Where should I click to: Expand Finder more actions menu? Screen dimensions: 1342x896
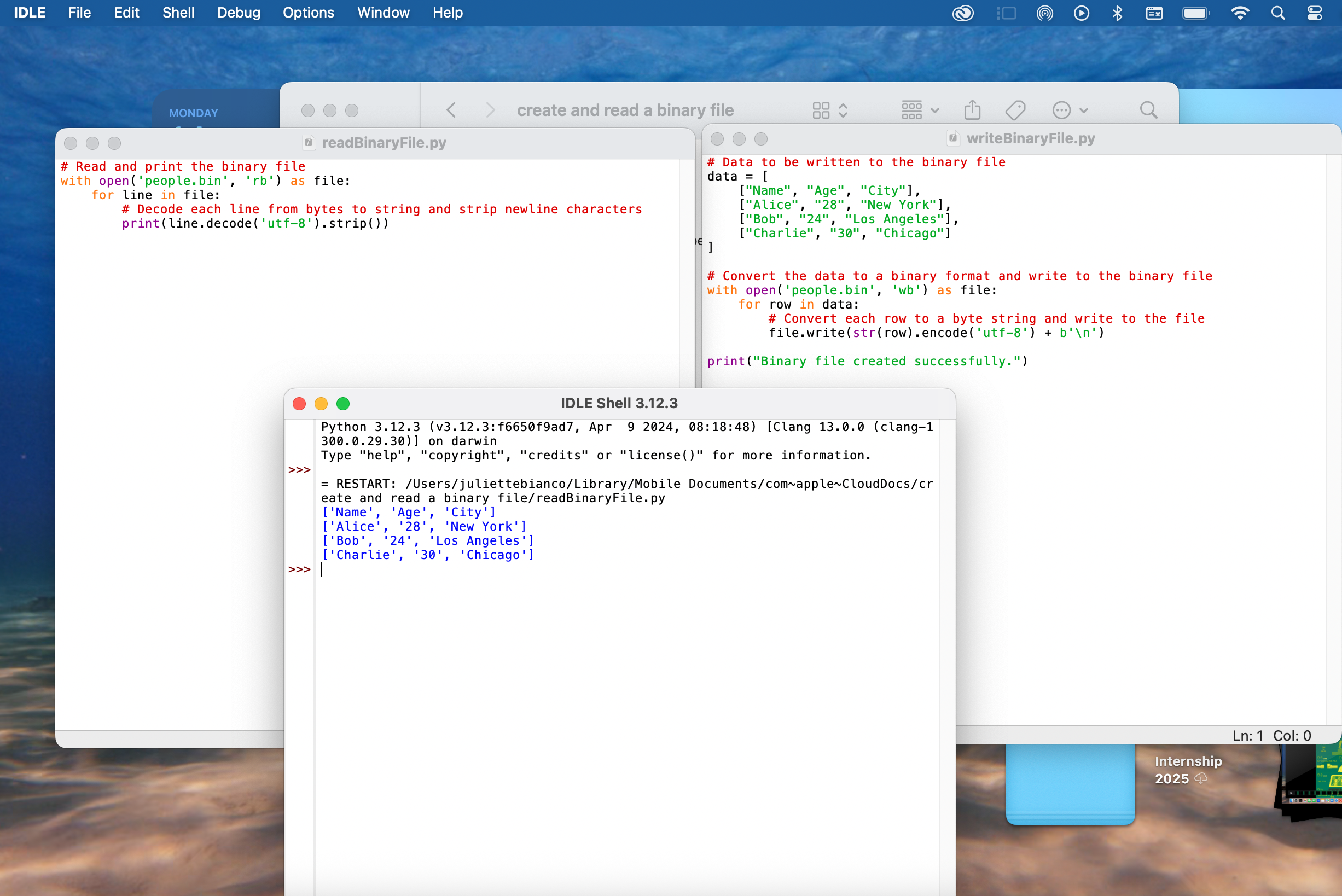point(1070,110)
